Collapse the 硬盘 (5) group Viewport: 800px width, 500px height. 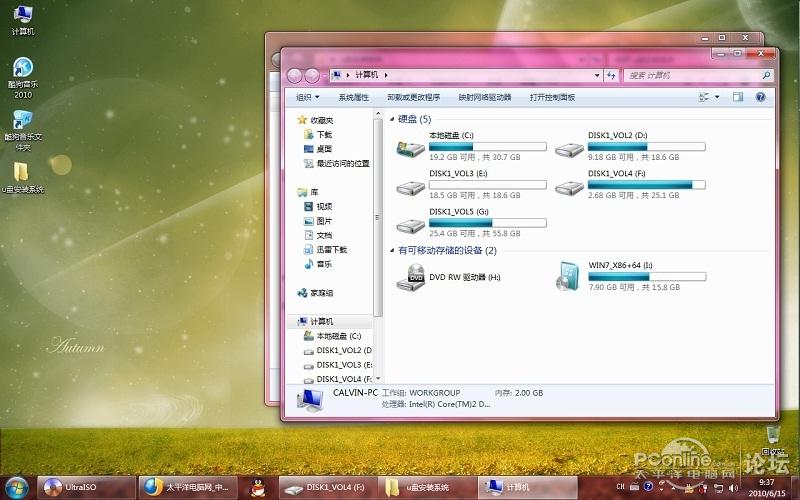(392, 119)
